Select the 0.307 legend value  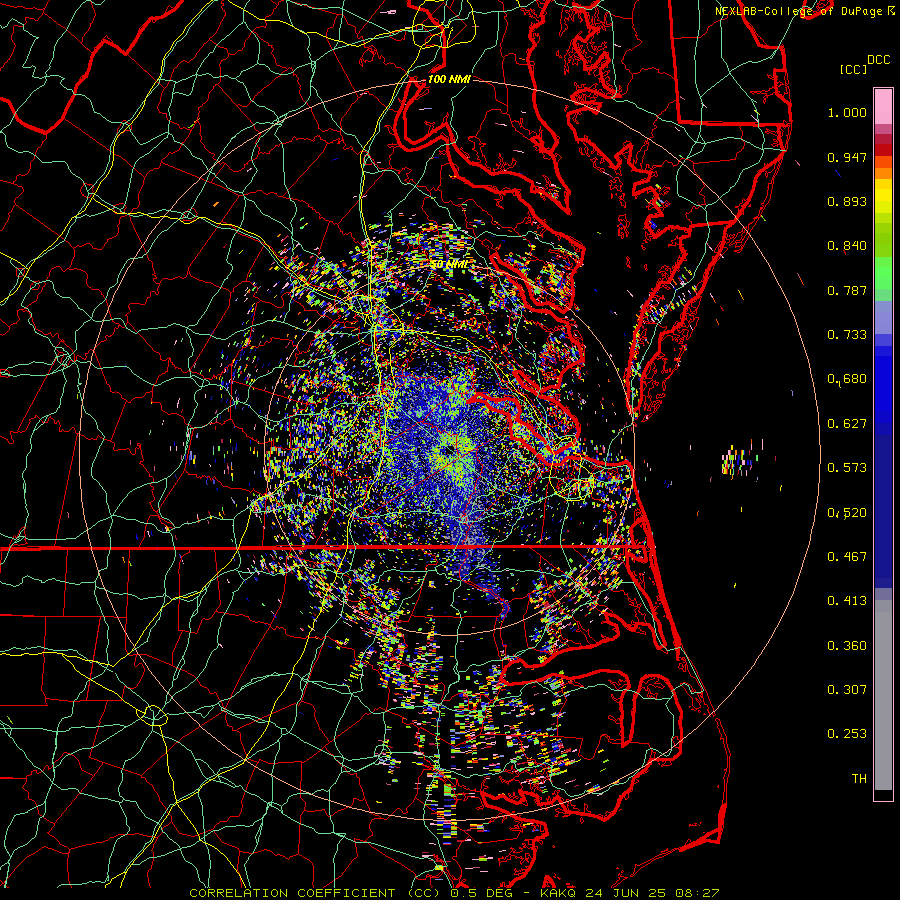[847, 690]
